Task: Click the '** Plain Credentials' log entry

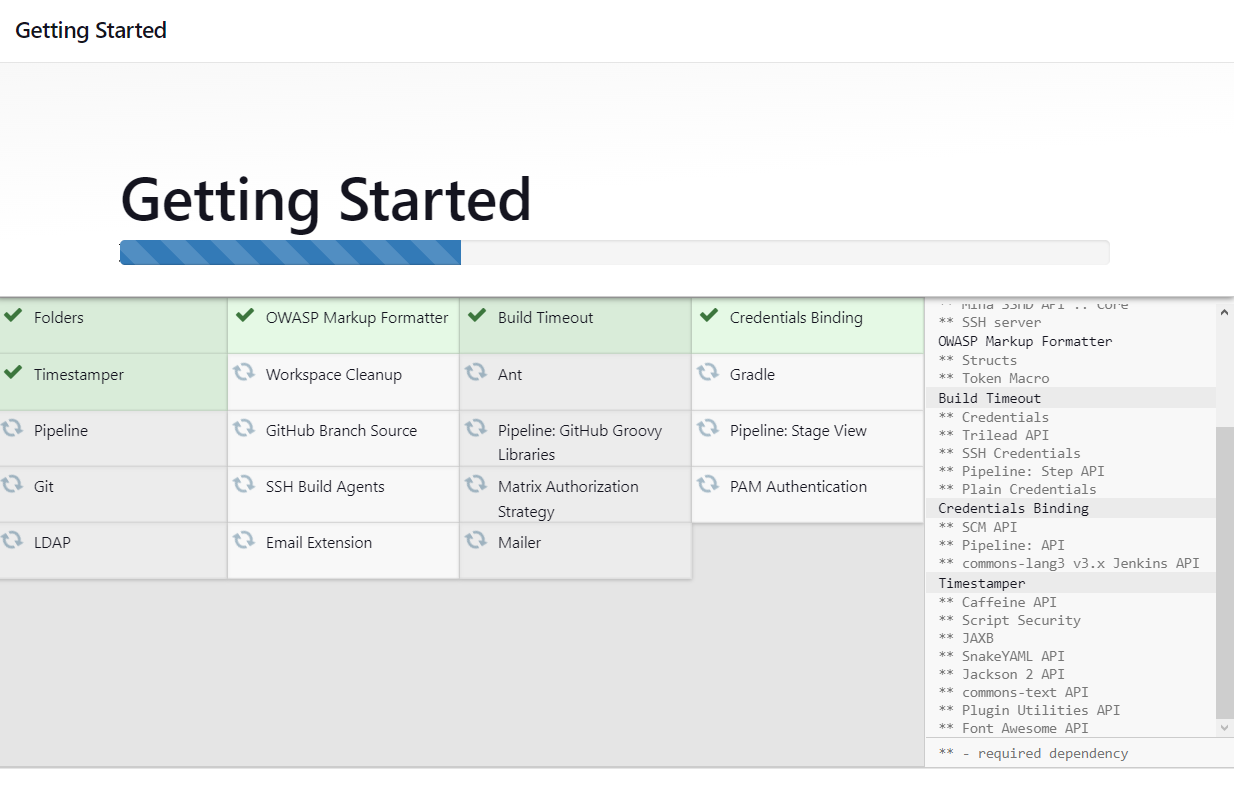Action: tap(1018, 489)
